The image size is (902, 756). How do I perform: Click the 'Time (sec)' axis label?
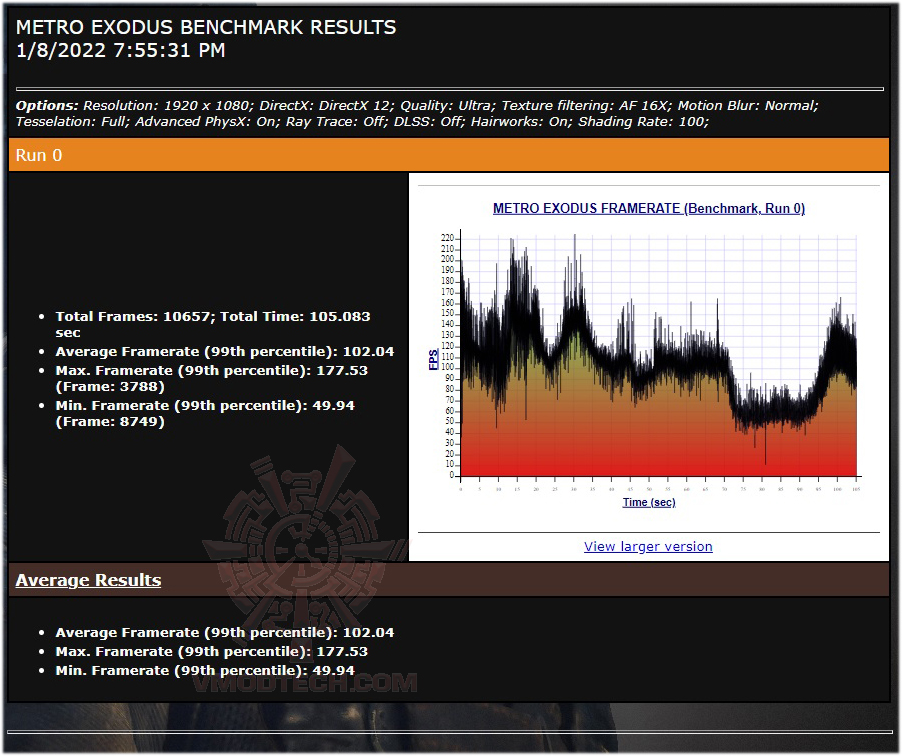[649, 502]
